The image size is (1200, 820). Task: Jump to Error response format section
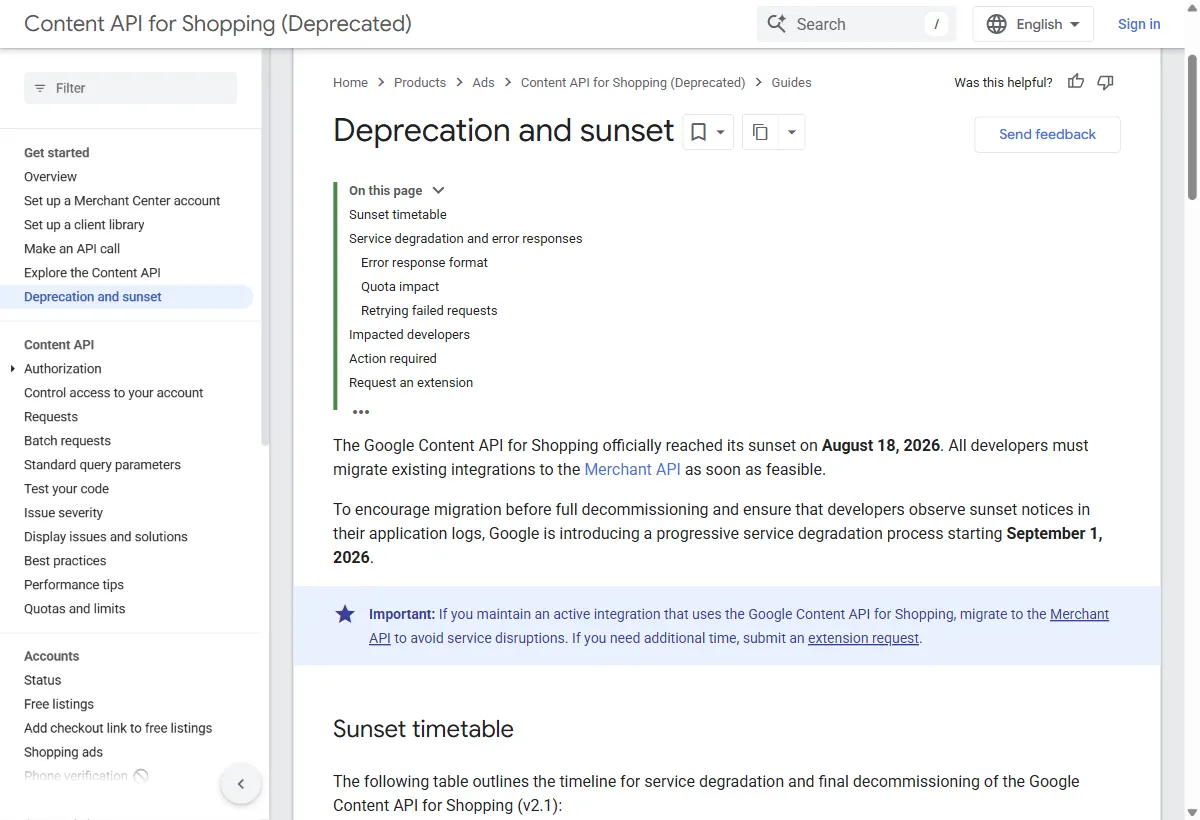point(424,262)
